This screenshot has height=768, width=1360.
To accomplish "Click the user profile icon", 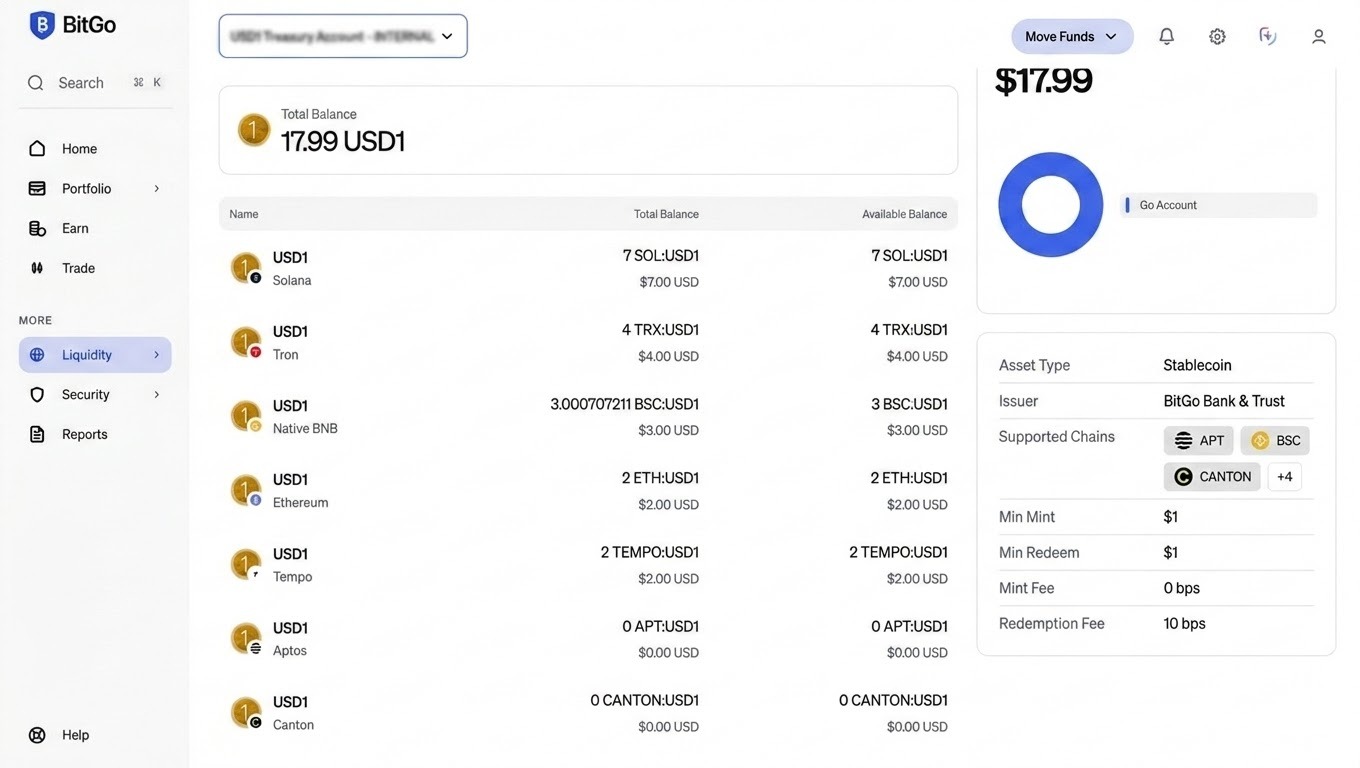I will (1319, 36).
